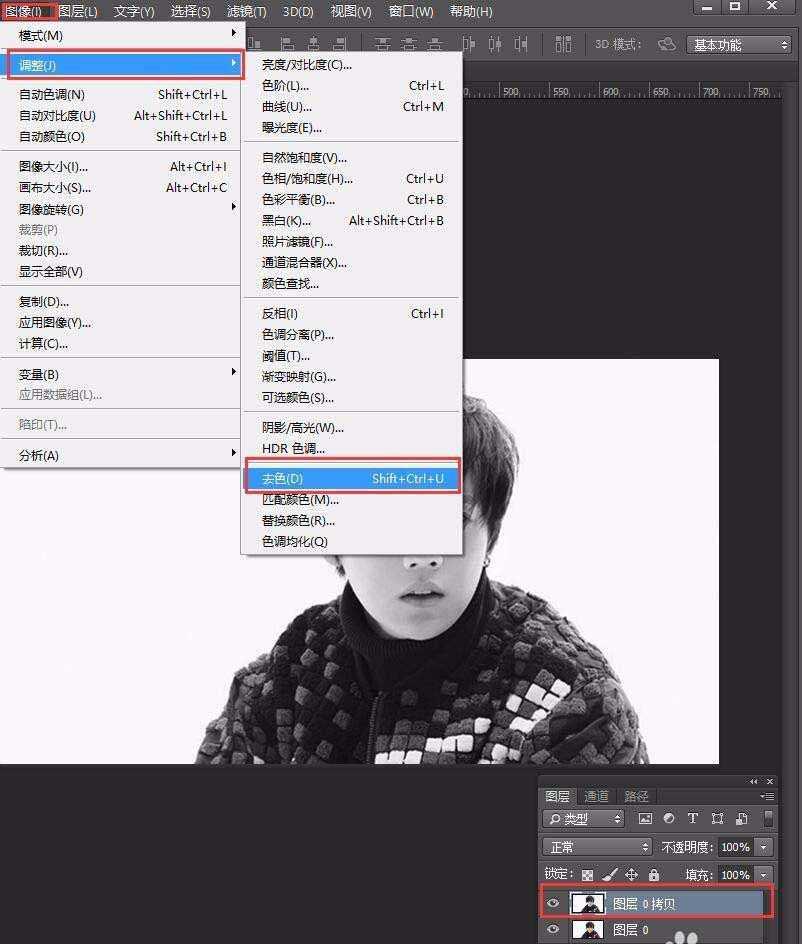Open the 不透明度 opacity dropdown

(x=763, y=847)
